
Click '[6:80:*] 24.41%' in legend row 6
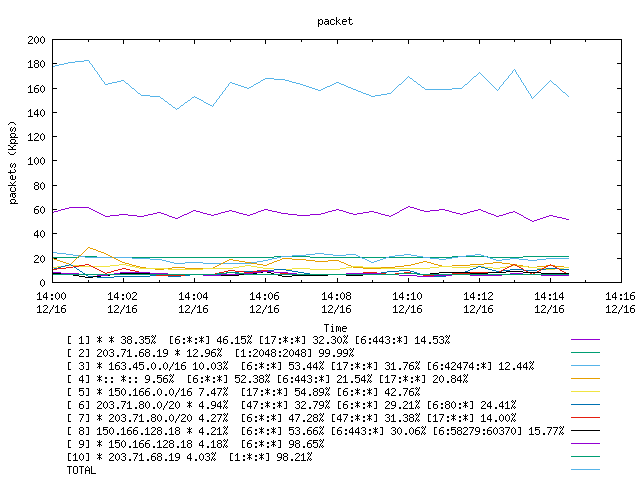[471, 405]
